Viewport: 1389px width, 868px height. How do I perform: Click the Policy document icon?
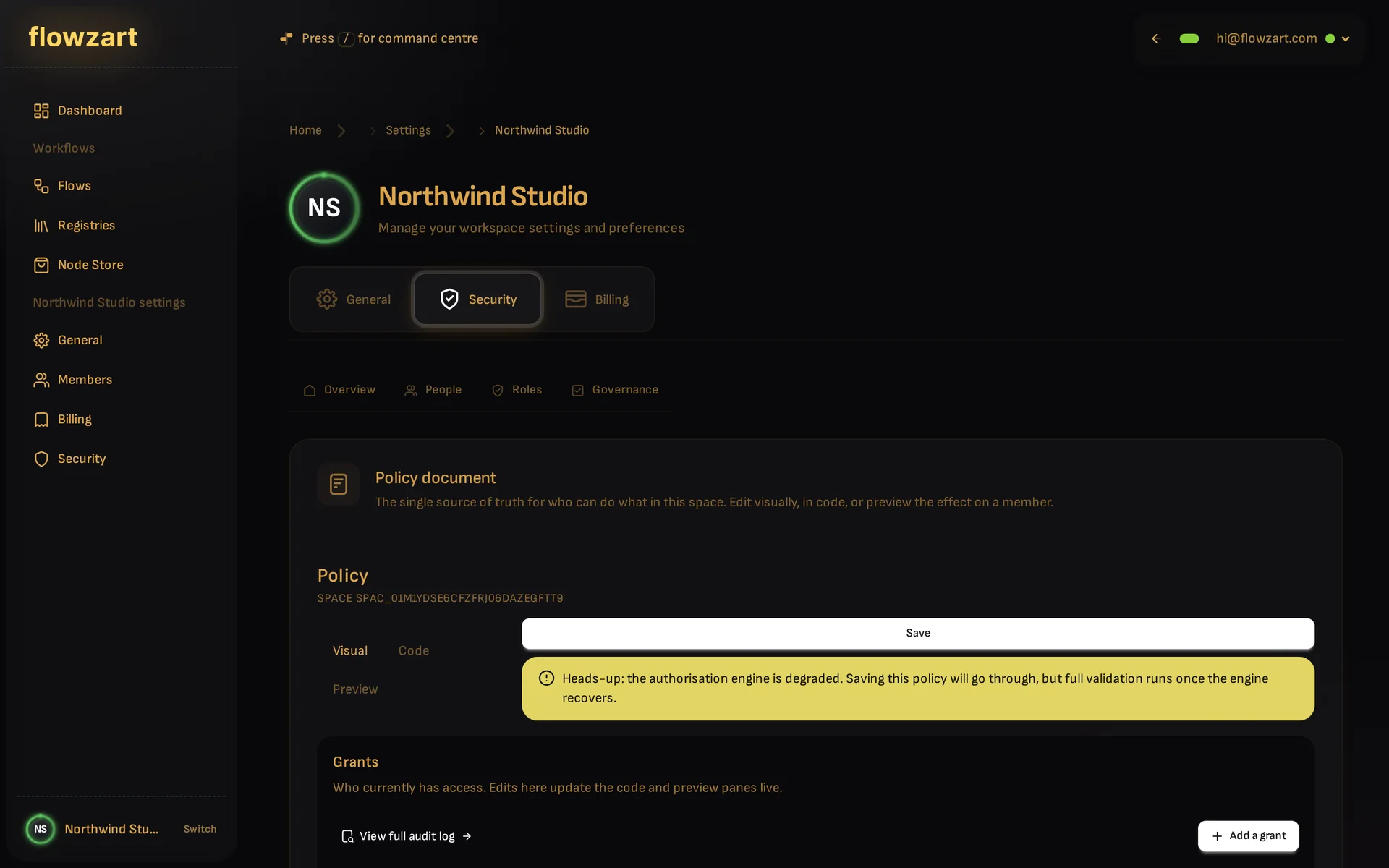tap(339, 484)
